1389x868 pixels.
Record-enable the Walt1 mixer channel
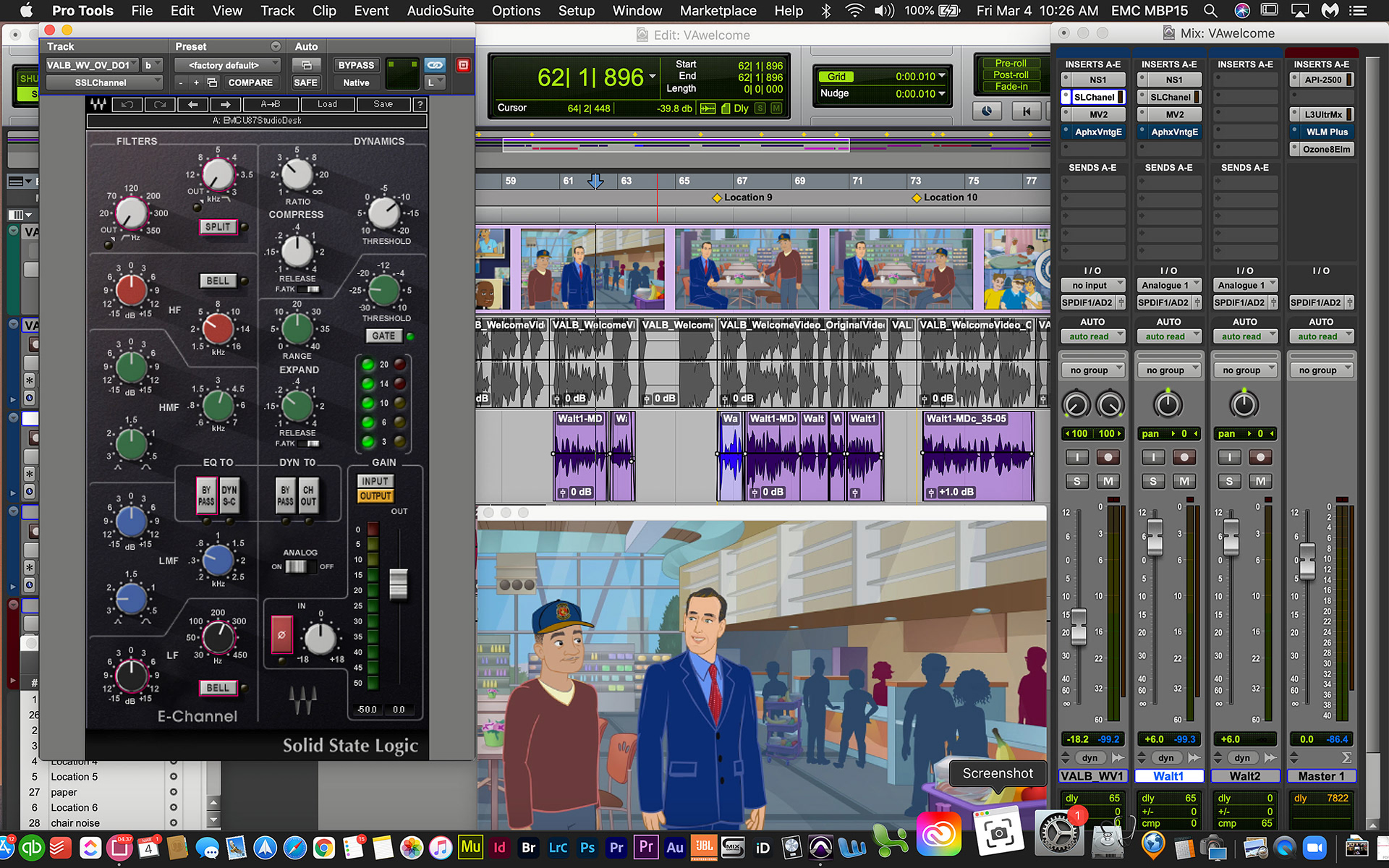click(1184, 457)
